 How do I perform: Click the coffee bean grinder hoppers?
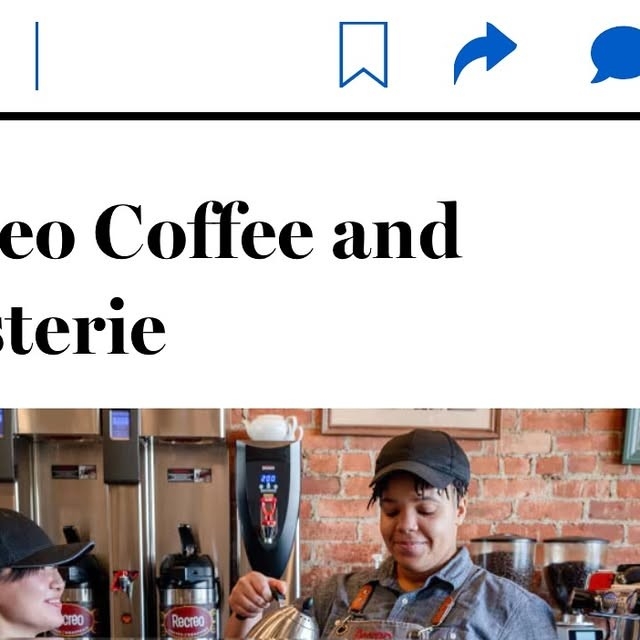pos(539,571)
